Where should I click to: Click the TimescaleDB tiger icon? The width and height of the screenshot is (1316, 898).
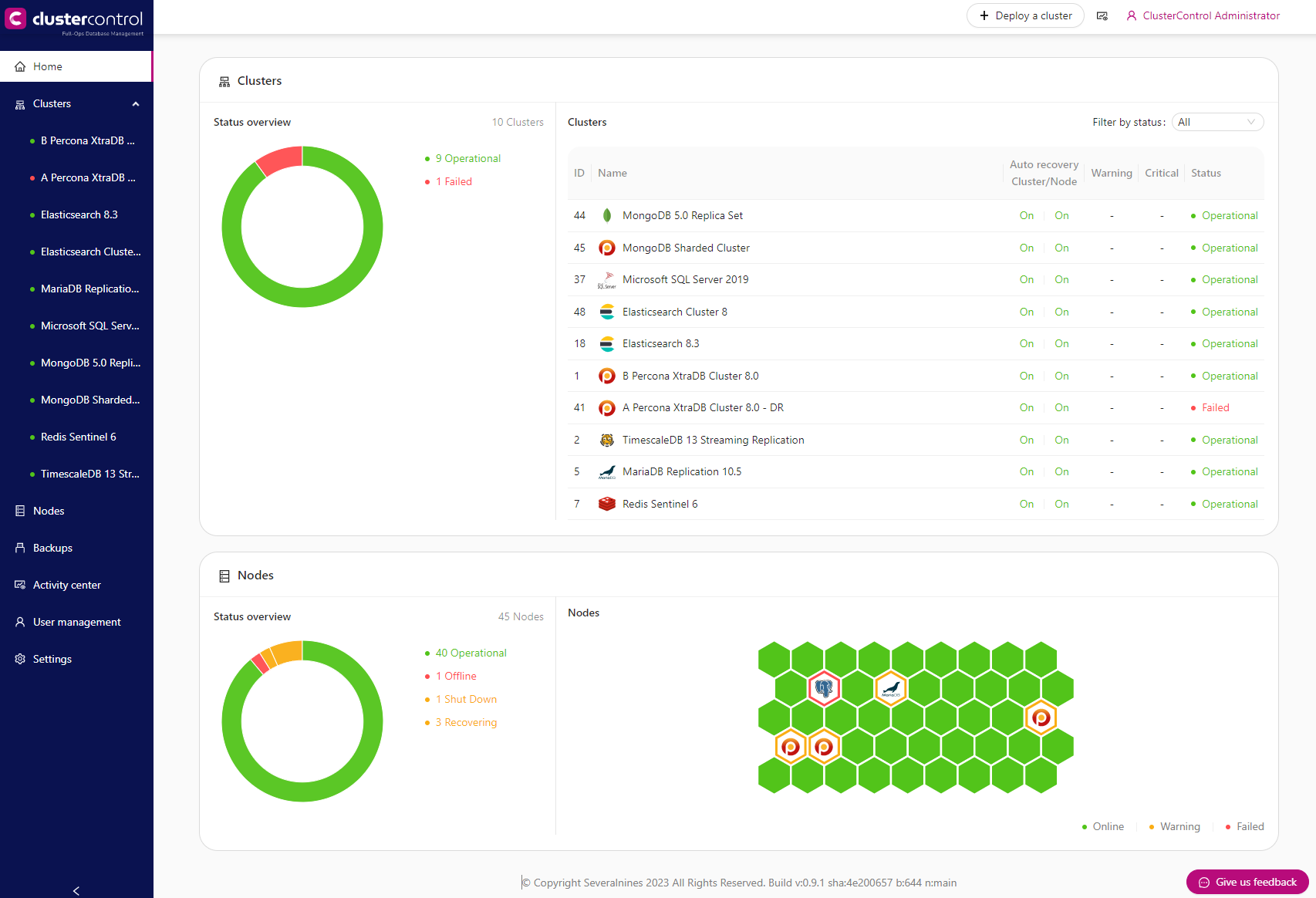pos(607,440)
